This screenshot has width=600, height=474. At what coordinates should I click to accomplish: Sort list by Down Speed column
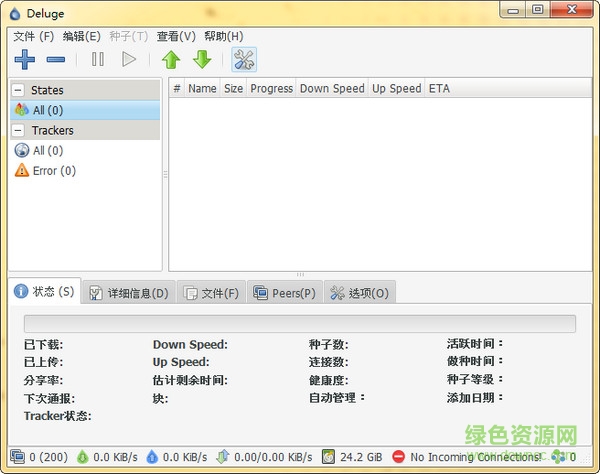332,88
